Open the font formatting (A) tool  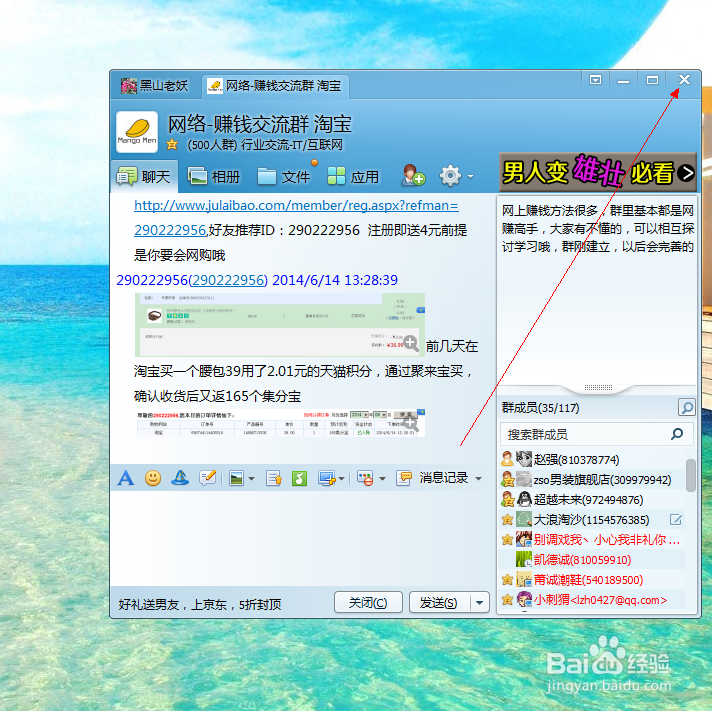(x=126, y=478)
